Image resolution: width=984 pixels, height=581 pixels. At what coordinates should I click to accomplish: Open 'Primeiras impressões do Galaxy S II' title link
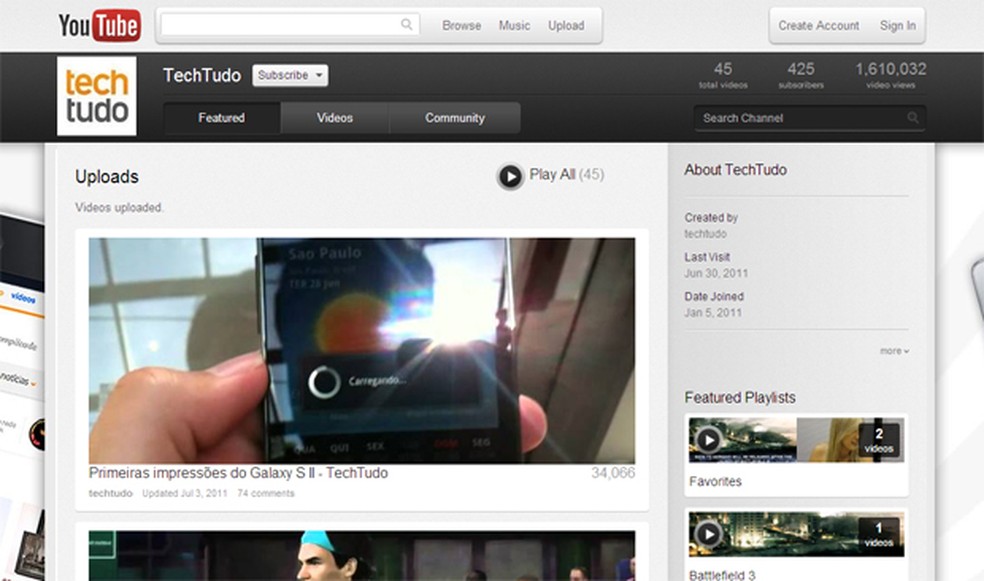238,472
